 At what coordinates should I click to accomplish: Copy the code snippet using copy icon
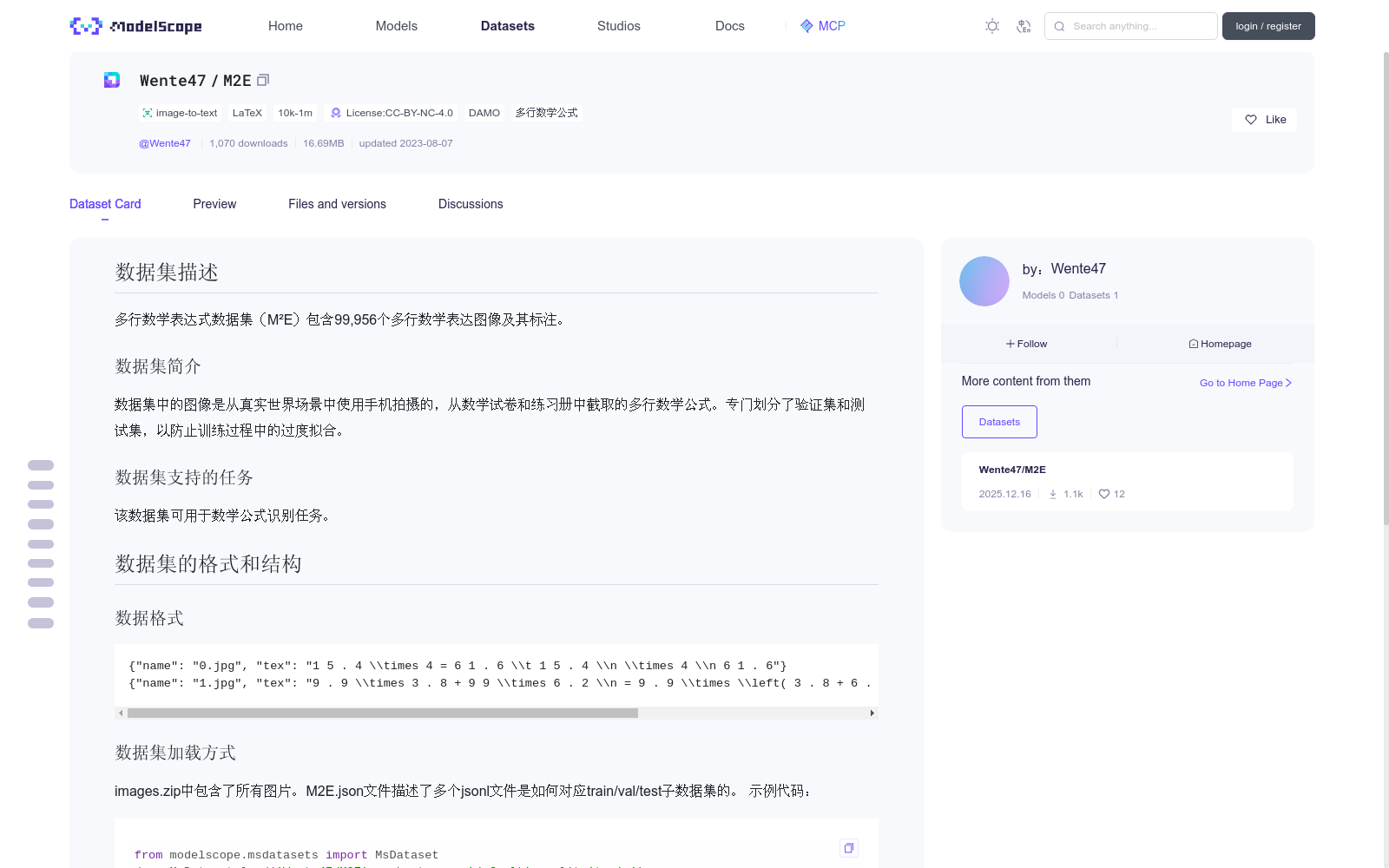tap(849, 848)
